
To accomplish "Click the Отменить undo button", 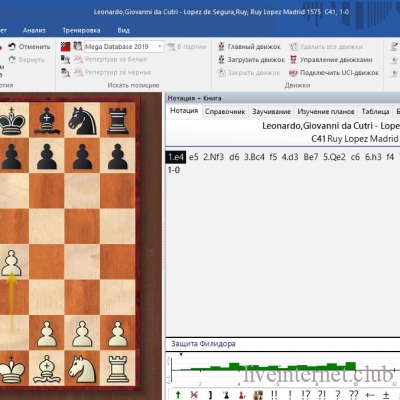I will [x=29, y=47].
